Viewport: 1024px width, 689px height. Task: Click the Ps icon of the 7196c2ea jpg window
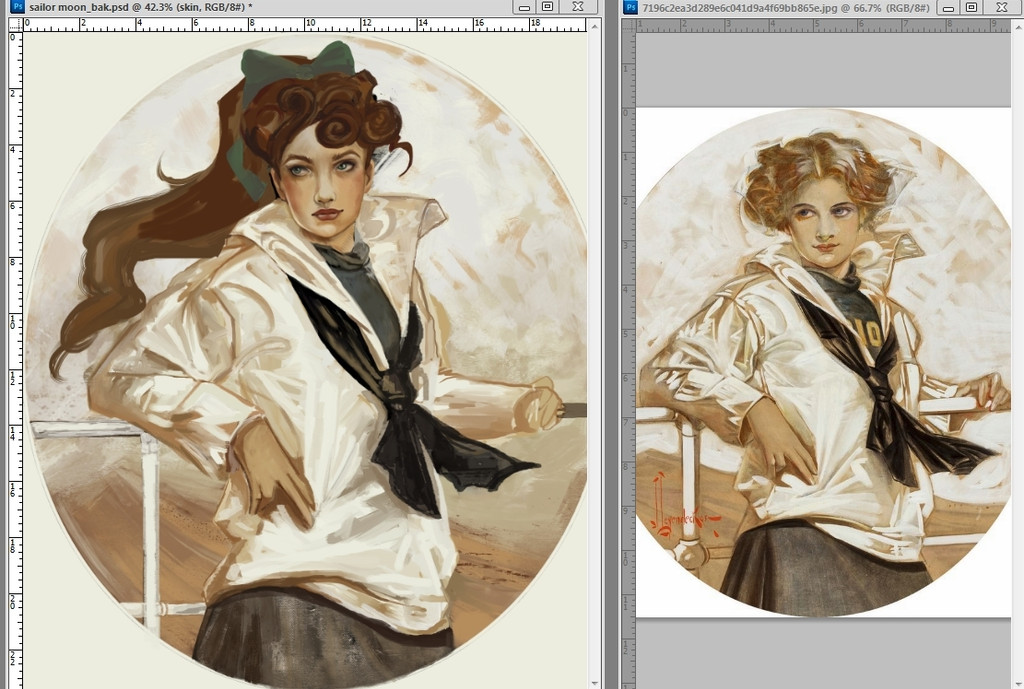click(630, 7)
